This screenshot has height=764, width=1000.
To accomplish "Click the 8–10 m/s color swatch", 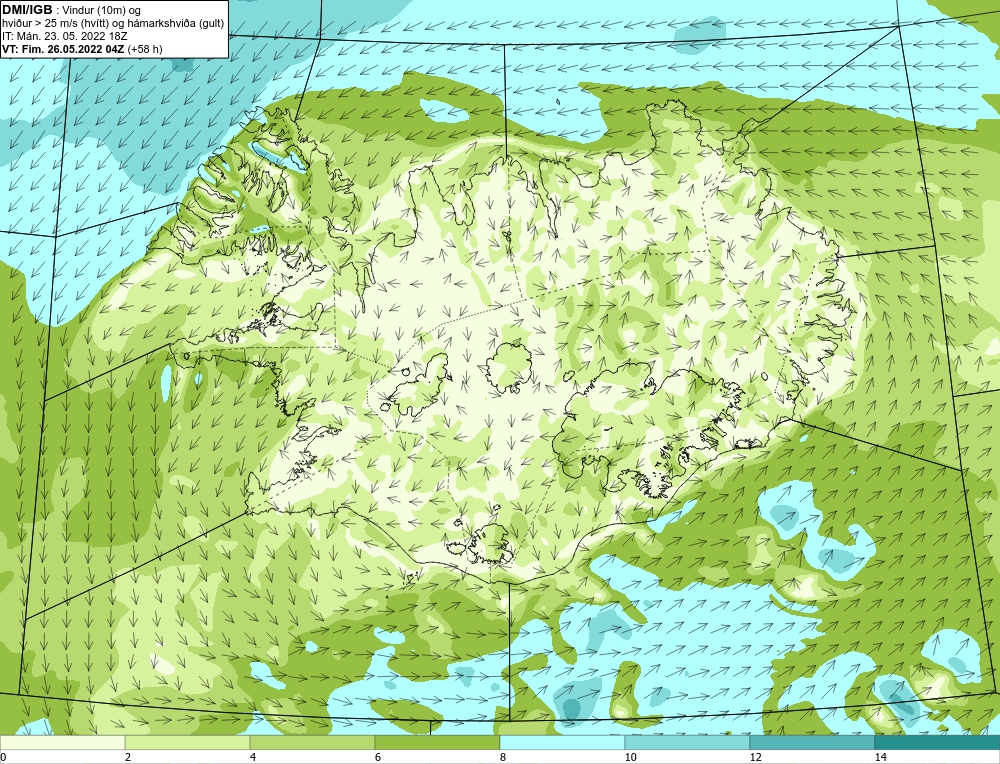I will (x=562, y=742).
